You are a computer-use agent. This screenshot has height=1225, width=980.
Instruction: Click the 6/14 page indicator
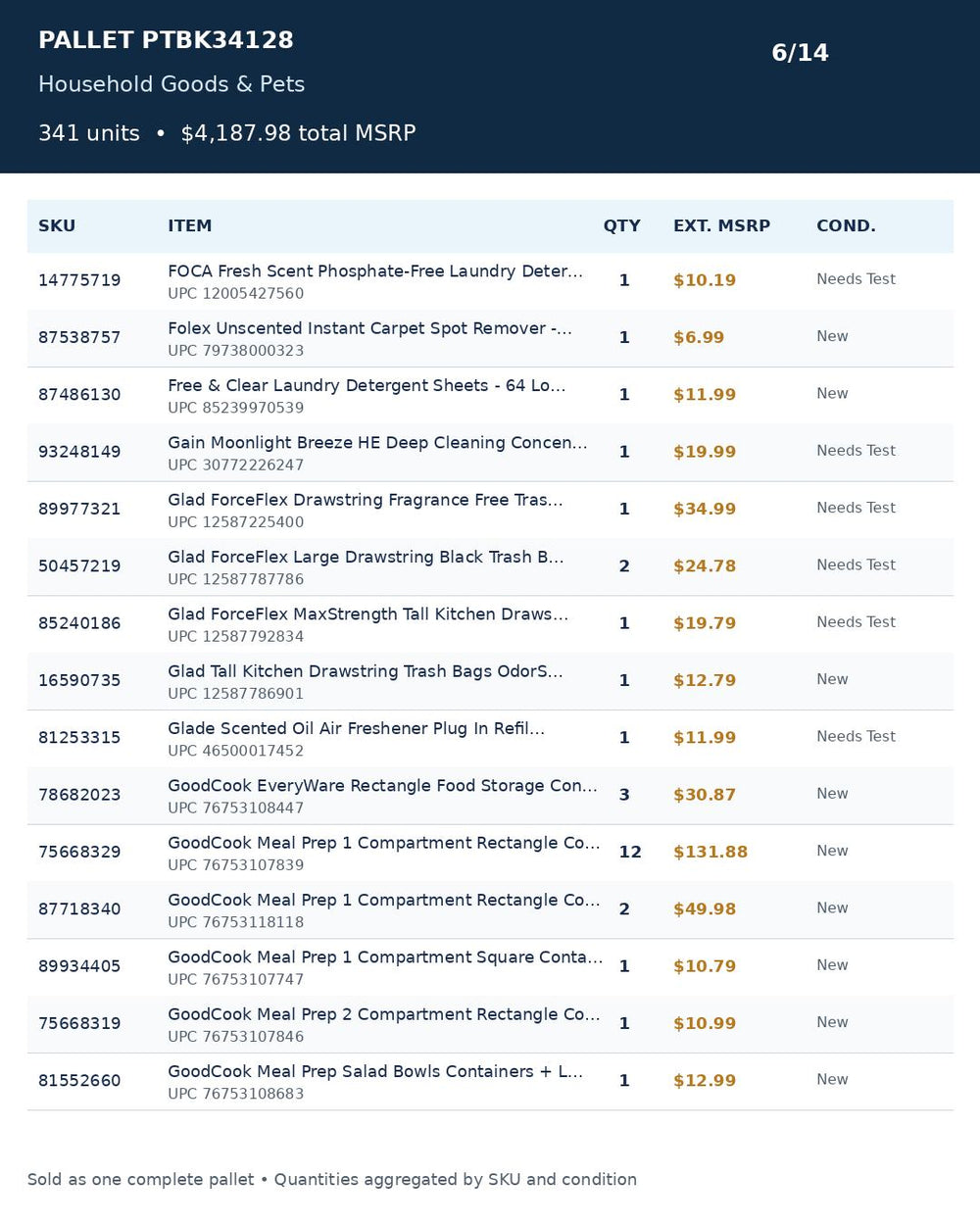tap(800, 53)
